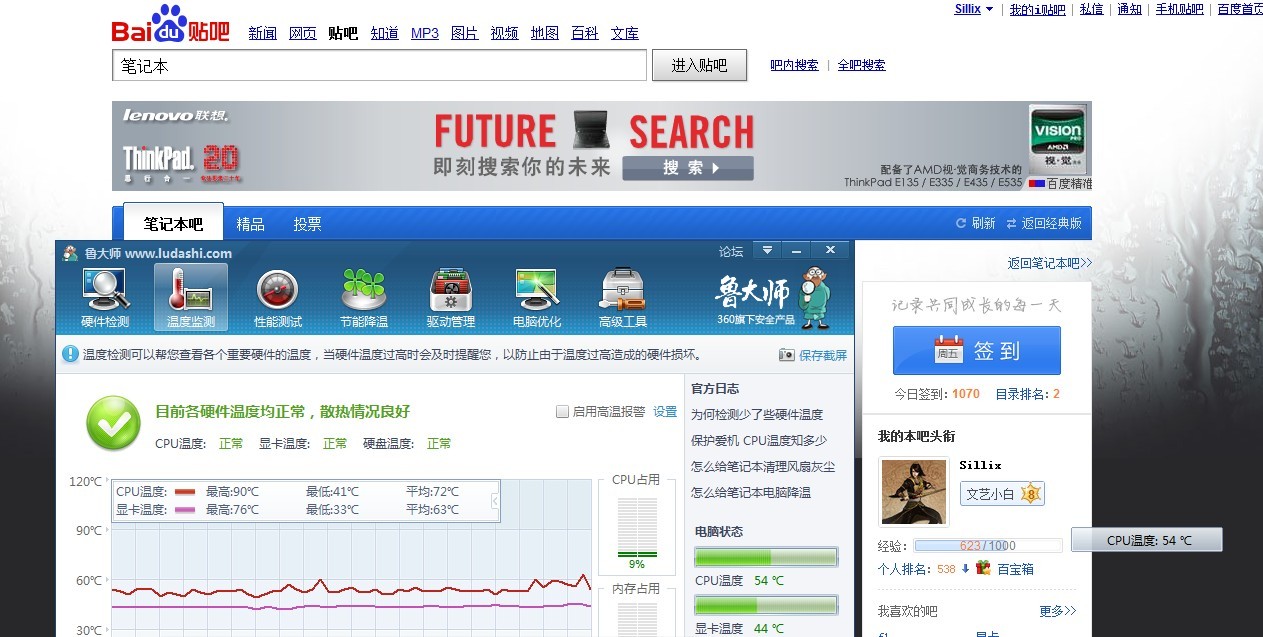Open 性能测试 performance test icon
1263x637 pixels.
tap(278, 297)
